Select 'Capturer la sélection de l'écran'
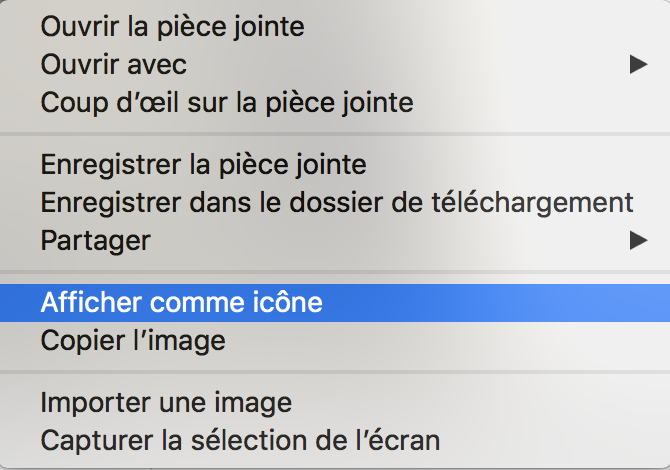This screenshot has width=670, height=470. (x=240, y=439)
